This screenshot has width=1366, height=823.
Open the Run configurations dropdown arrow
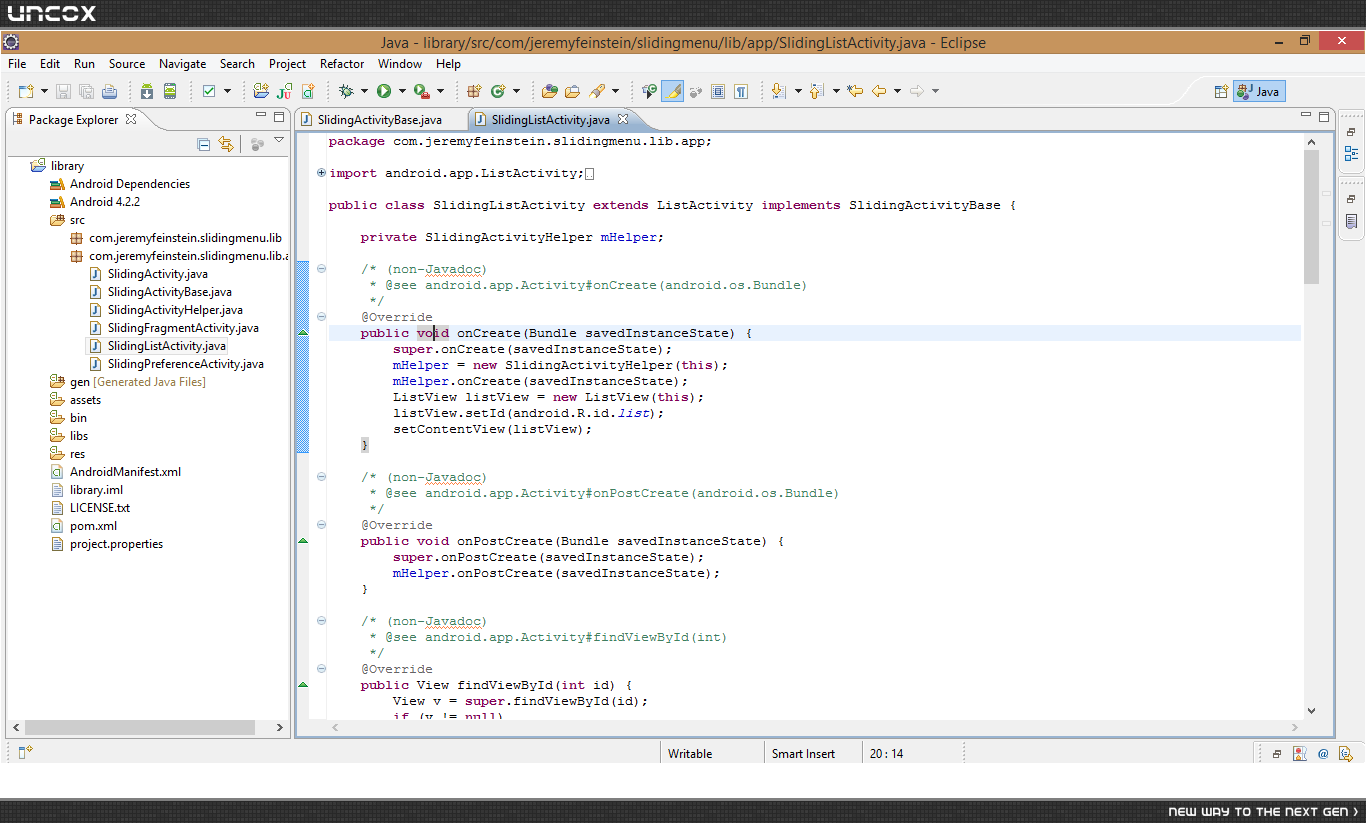401,91
